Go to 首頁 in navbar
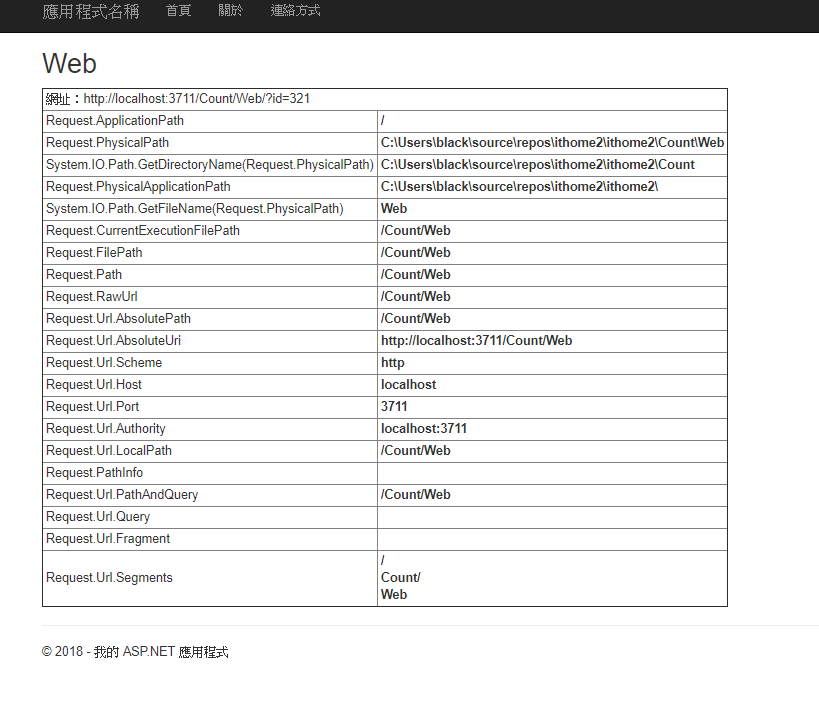Screen dimensions: 819x705 (x=179, y=10)
